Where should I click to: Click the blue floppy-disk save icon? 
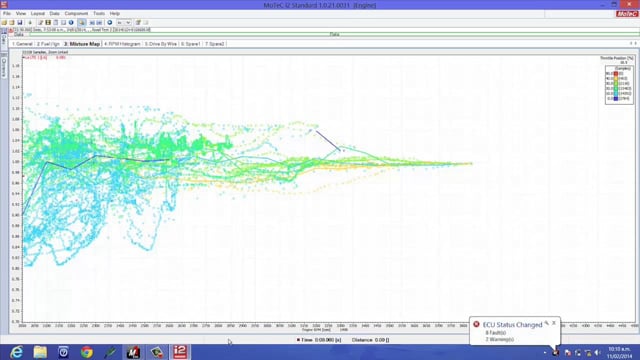[x=20, y=22]
